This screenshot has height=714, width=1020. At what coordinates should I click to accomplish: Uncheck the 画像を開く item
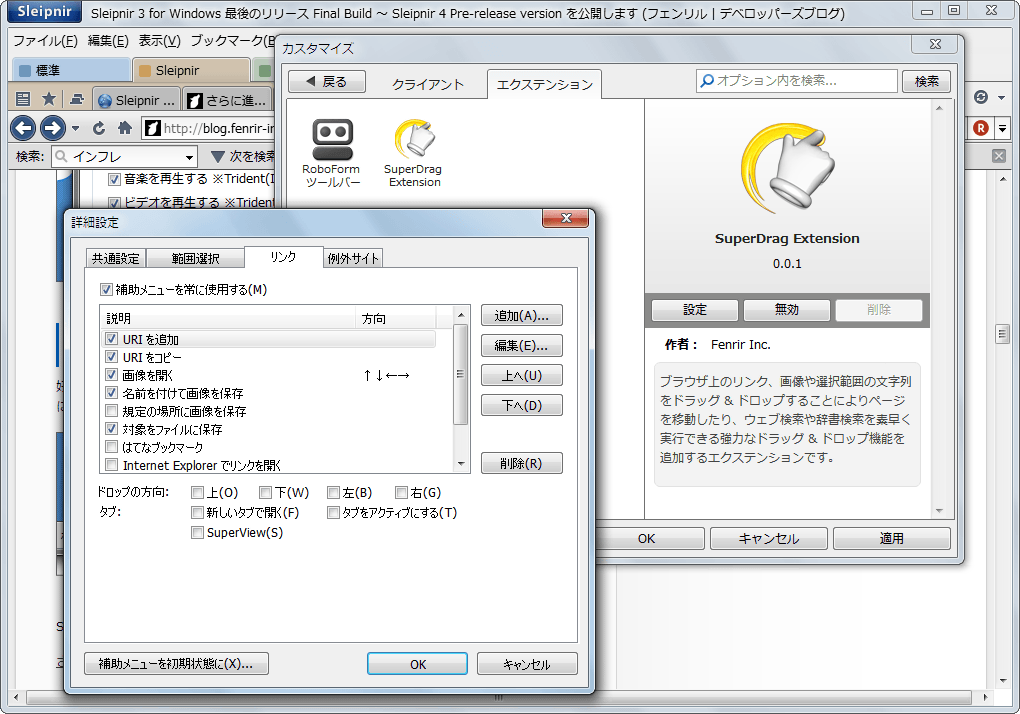pos(111,375)
